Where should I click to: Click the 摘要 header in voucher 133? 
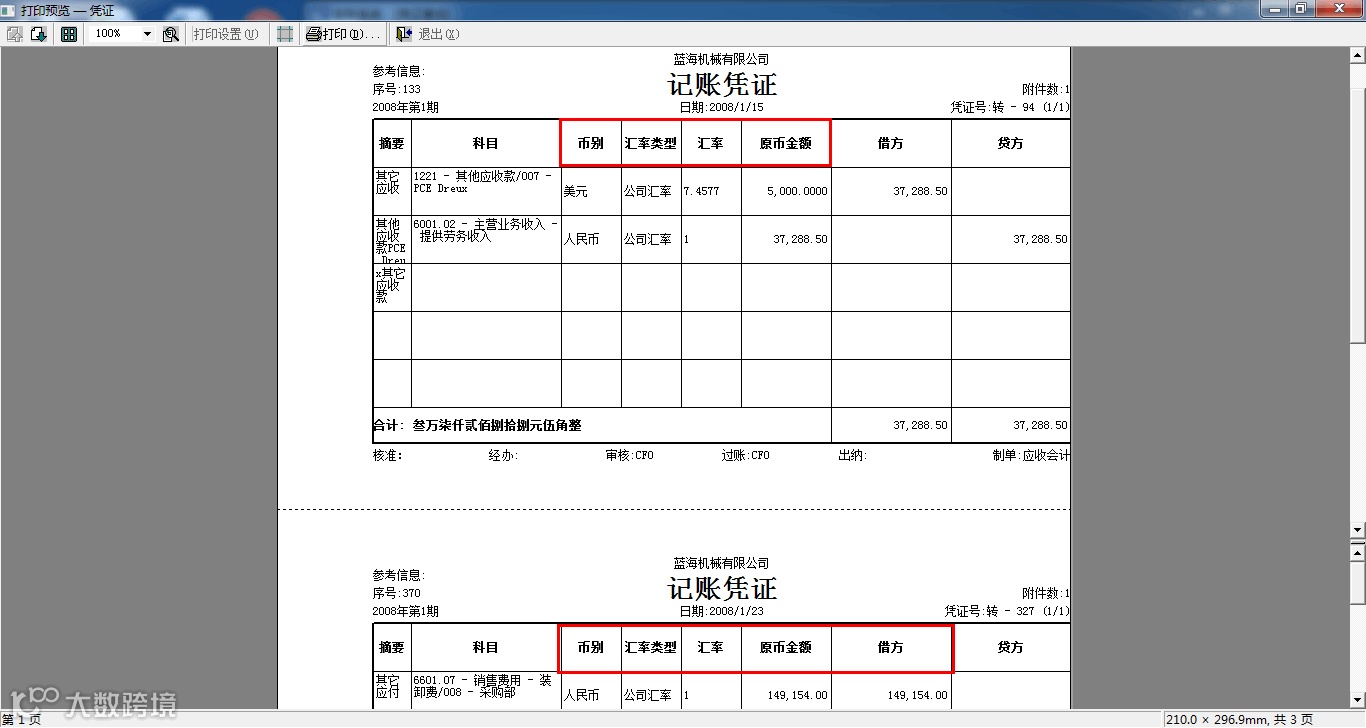[x=392, y=143]
